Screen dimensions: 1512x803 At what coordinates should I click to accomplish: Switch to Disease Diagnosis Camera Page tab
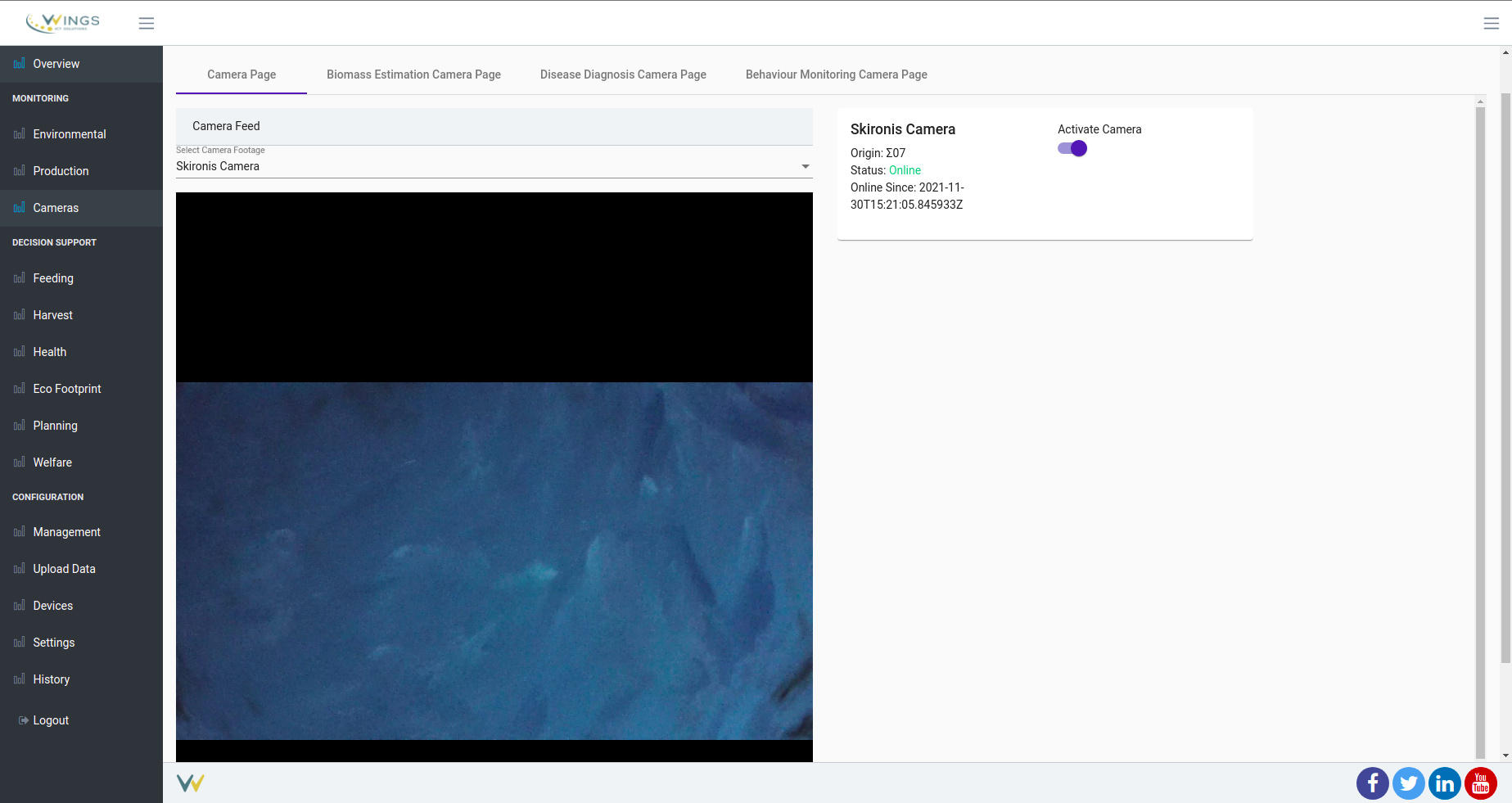click(x=623, y=74)
